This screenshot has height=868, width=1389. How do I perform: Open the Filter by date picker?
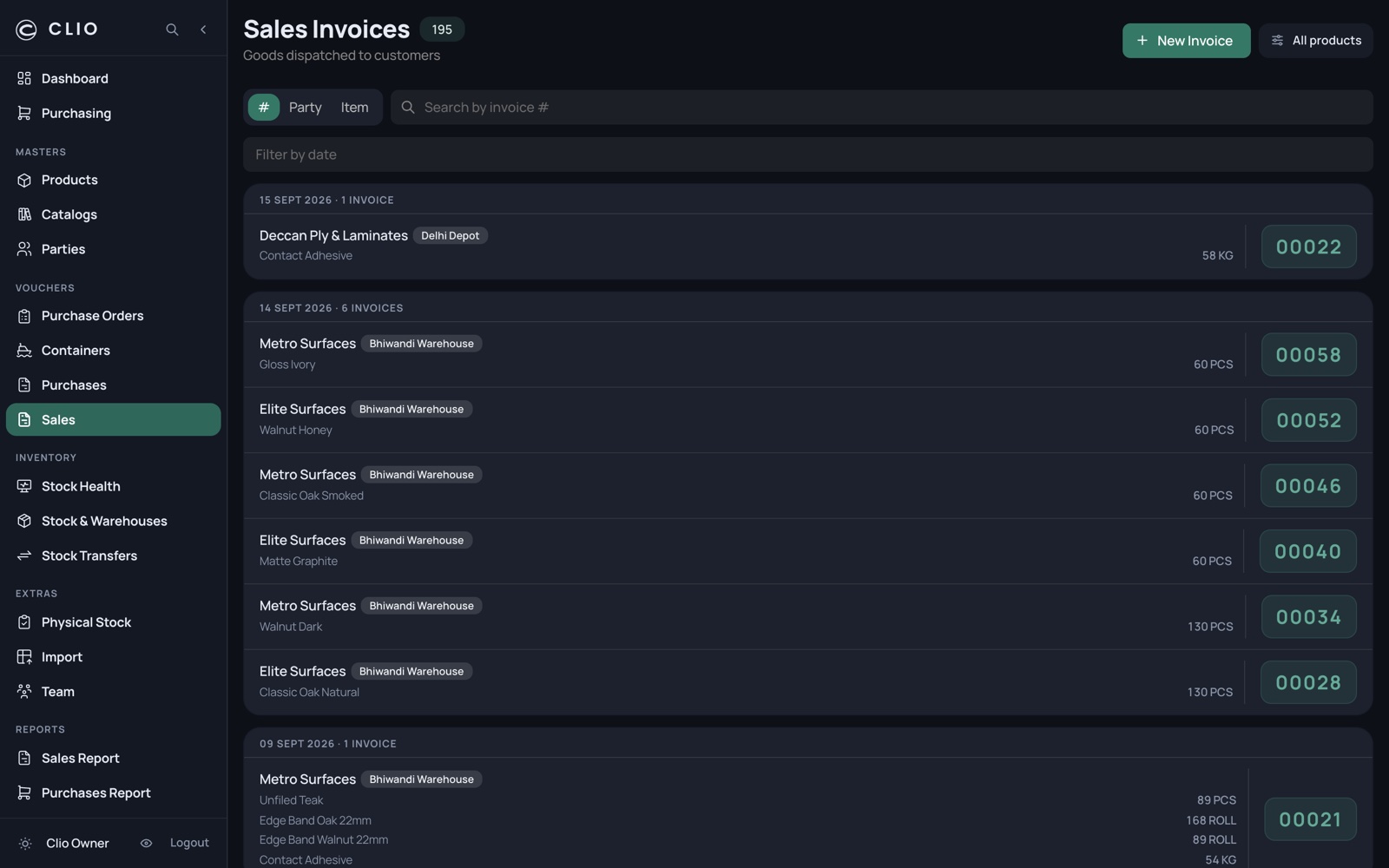tap(807, 155)
